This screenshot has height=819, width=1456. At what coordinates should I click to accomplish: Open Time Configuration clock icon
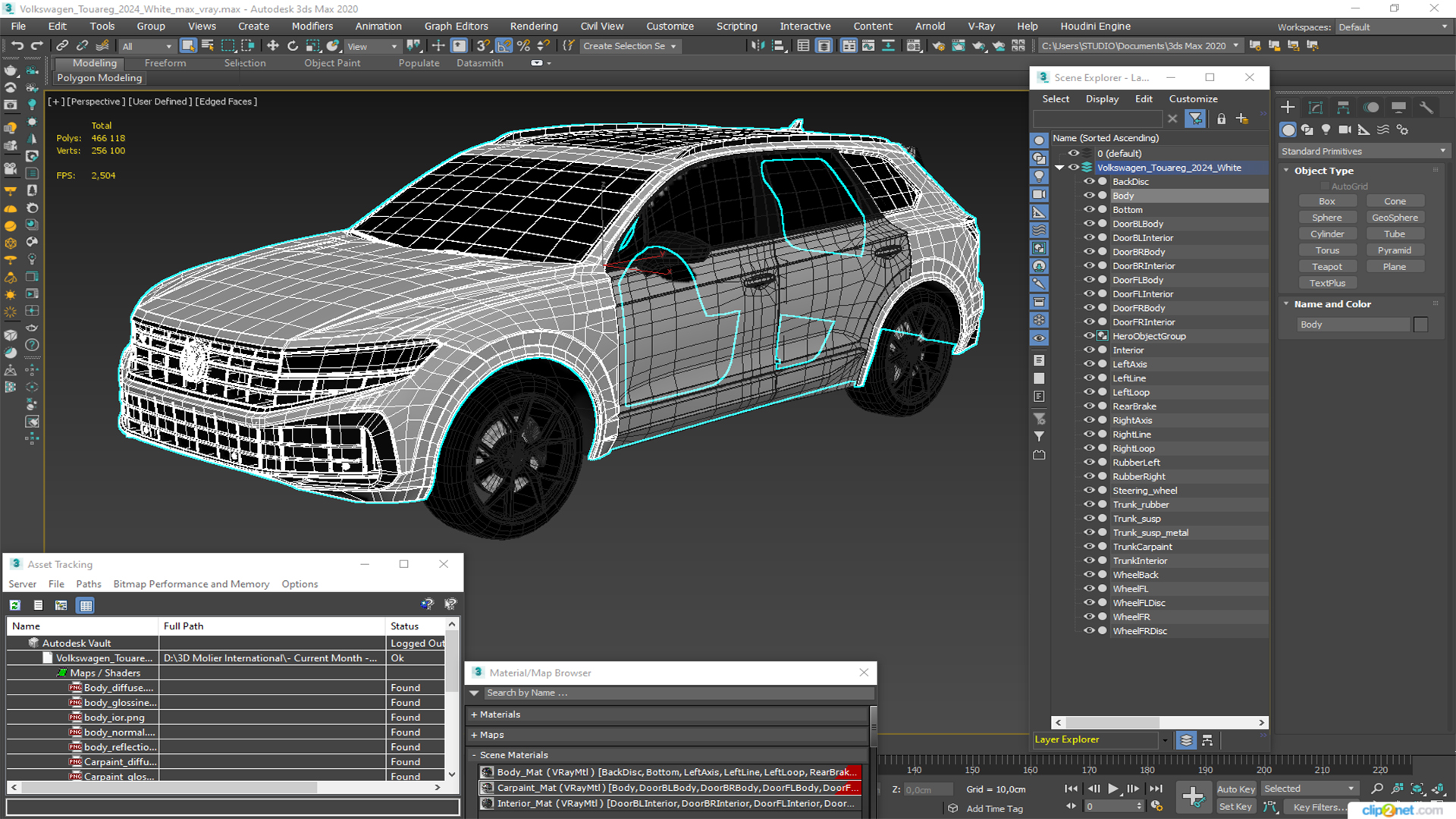[1156, 806]
